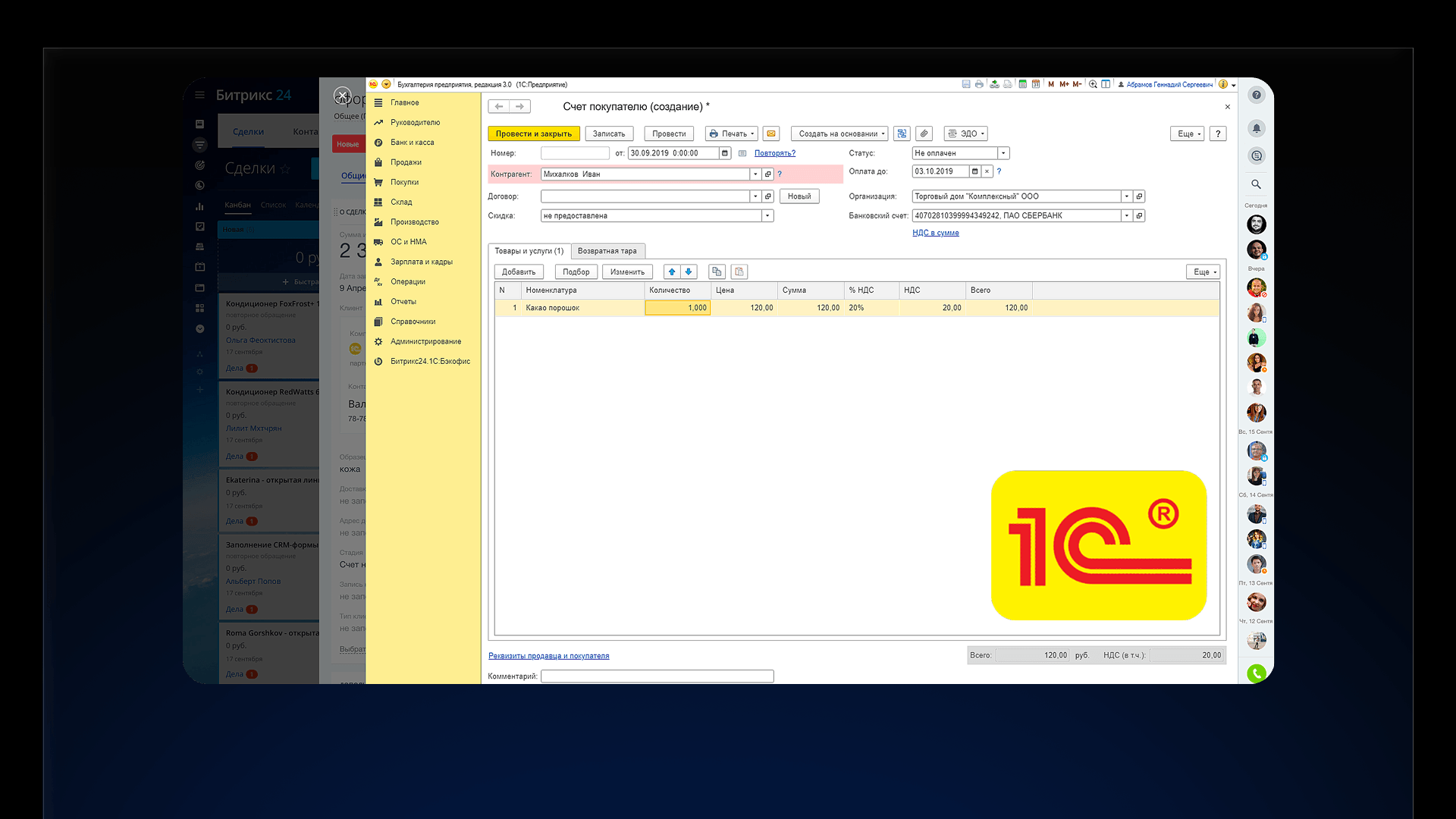Open the Создать на основании dropdown

(x=839, y=133)
